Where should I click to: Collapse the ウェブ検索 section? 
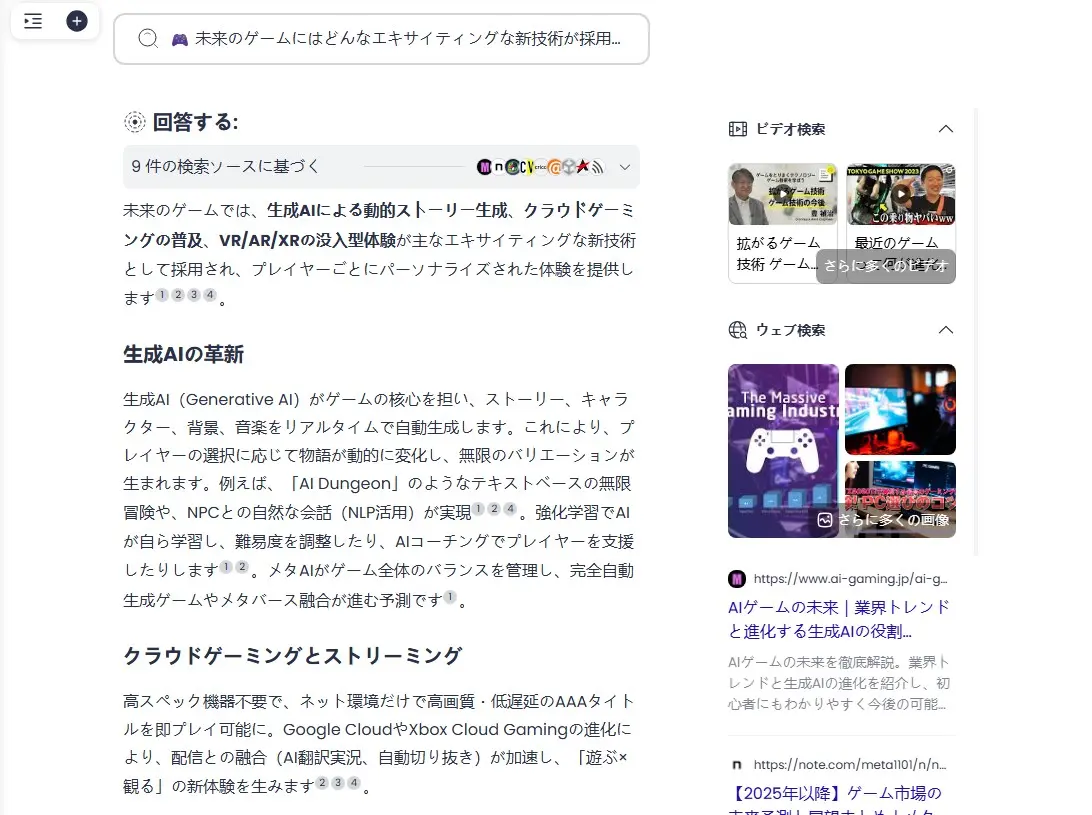[x=945, y=330]
